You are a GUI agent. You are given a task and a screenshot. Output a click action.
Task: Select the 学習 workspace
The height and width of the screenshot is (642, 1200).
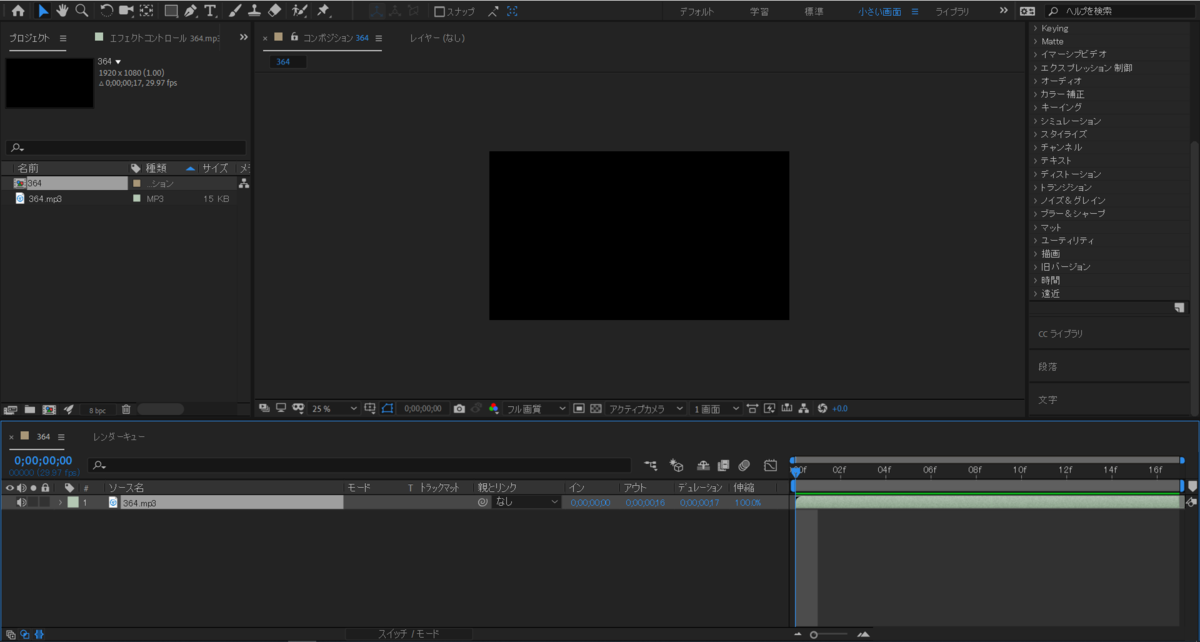click(760, 11)
